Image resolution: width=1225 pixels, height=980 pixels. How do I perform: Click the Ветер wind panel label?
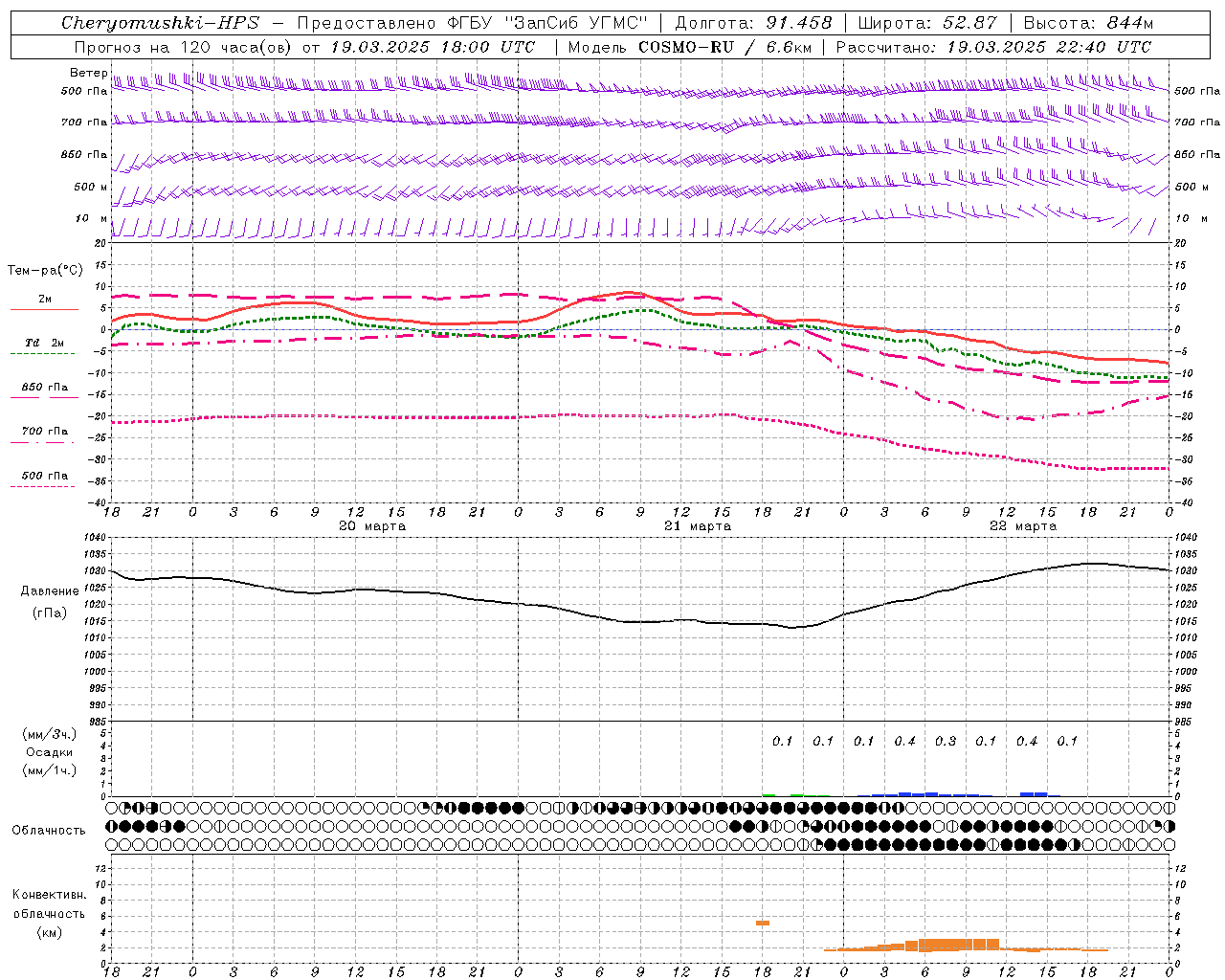[x=89, y=73]
